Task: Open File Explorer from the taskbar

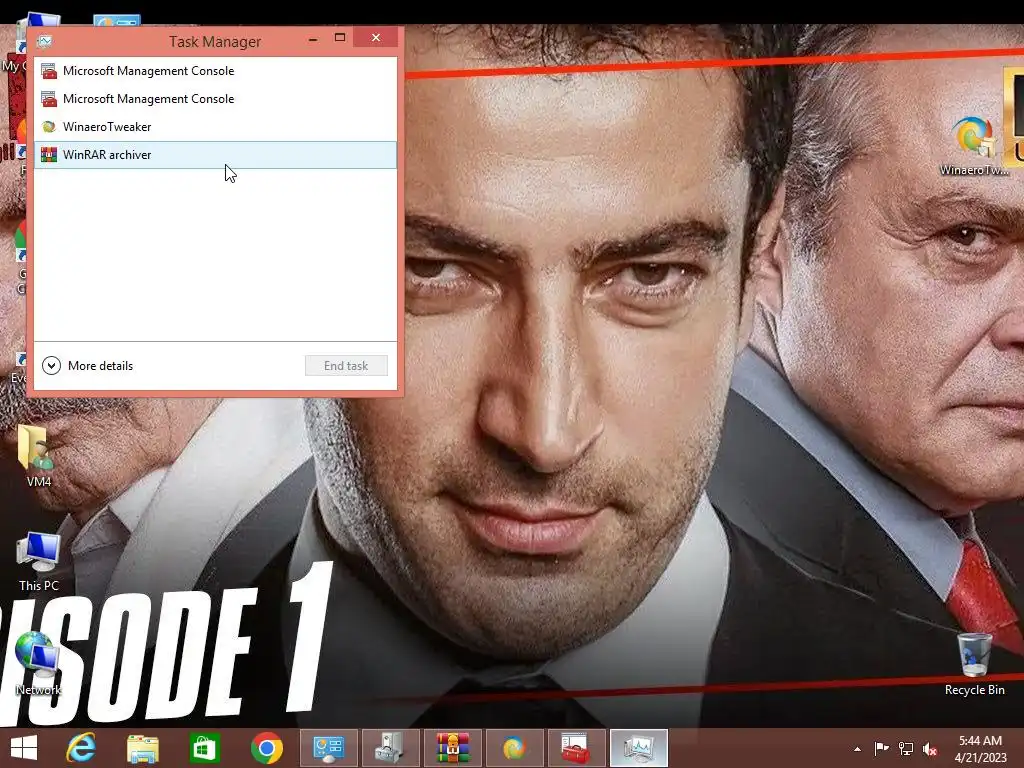Action: point(143,748)
